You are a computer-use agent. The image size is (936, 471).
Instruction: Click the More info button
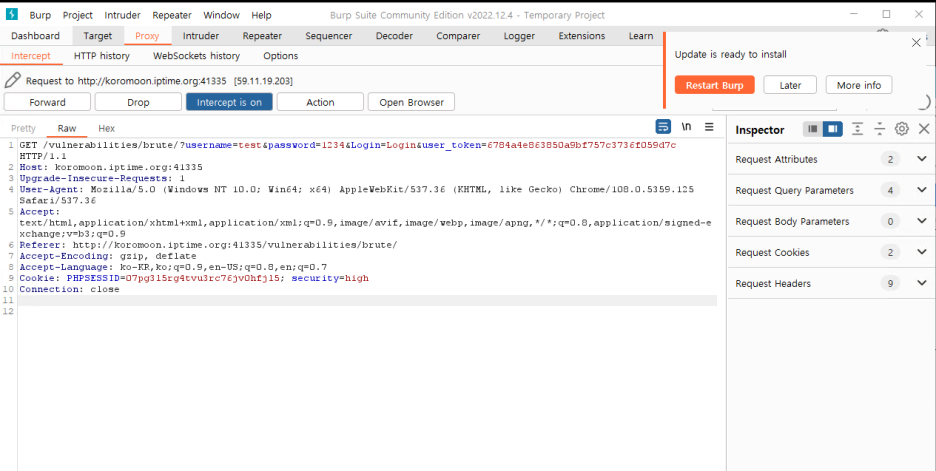(x=858, y=85)
